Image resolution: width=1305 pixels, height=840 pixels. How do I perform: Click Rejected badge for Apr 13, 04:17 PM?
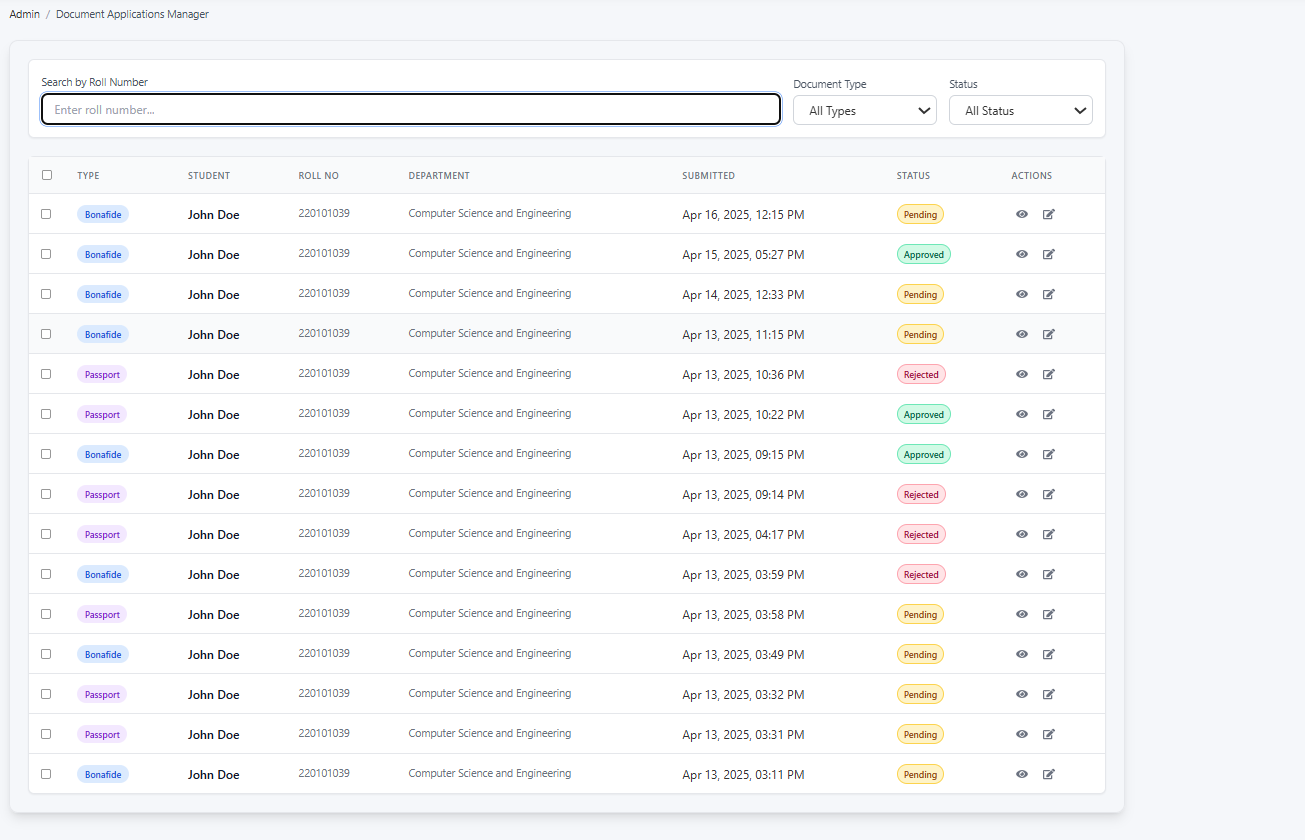tap(921, 534)
